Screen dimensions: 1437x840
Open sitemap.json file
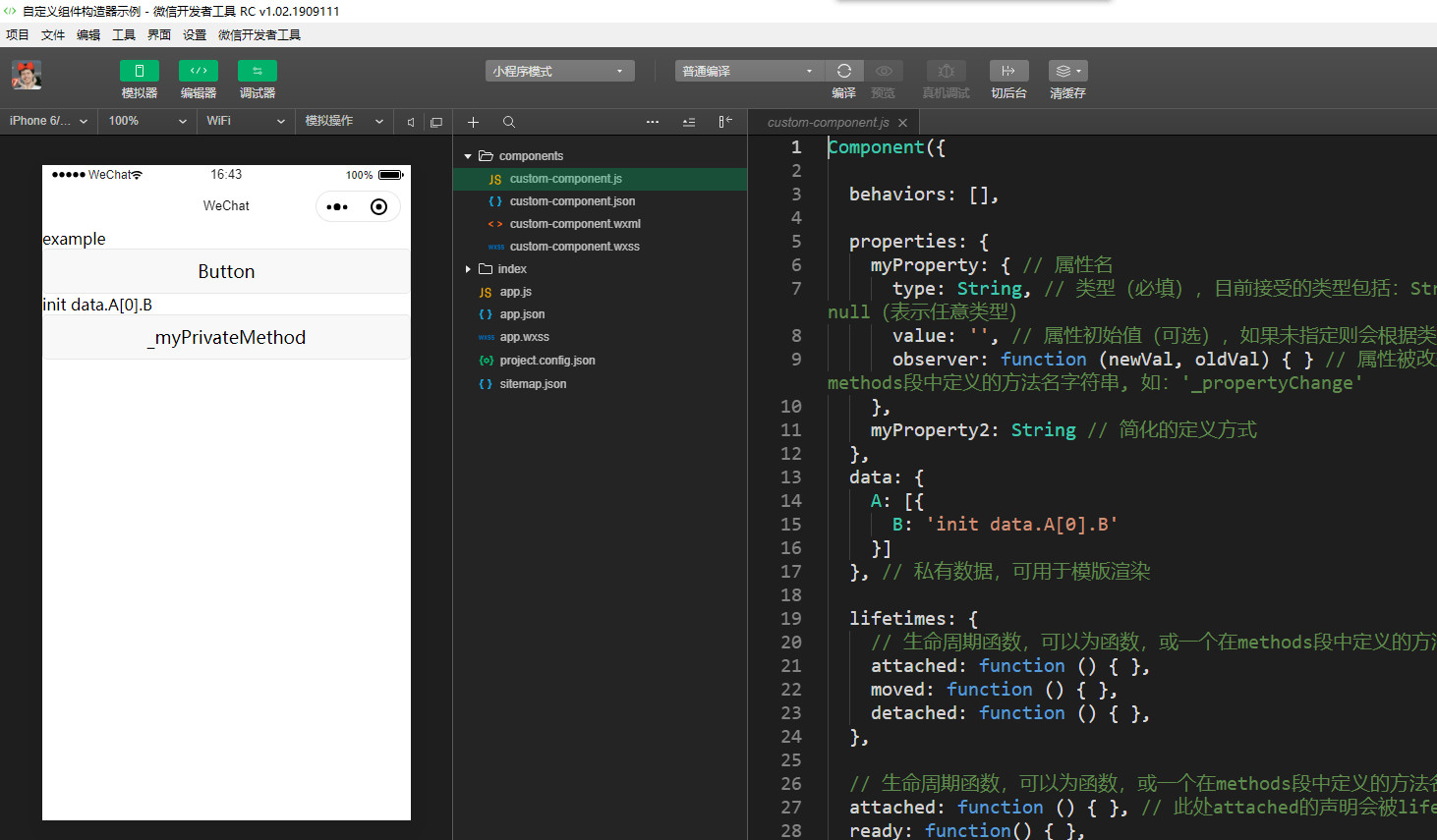point(600,384)
